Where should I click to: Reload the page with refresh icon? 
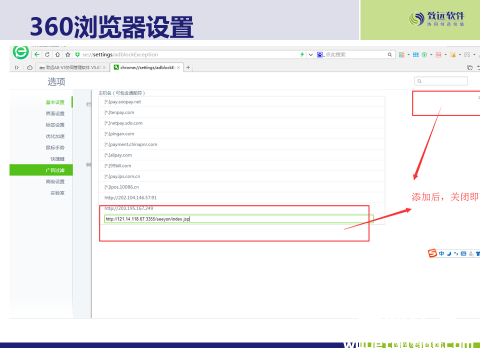pos(47,54)
